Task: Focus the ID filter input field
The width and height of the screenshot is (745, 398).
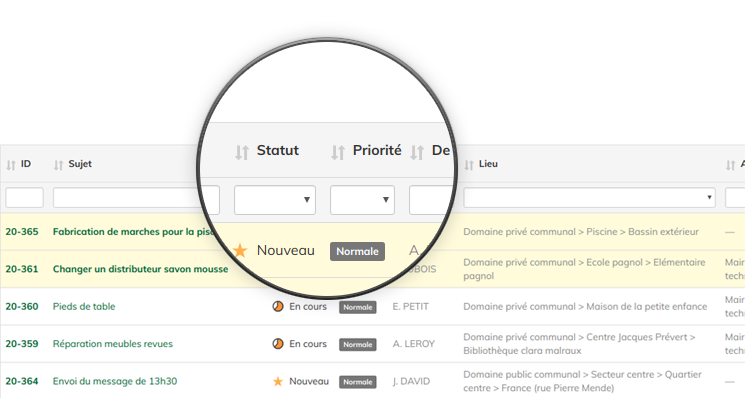Action: click(x=25, y=197)
